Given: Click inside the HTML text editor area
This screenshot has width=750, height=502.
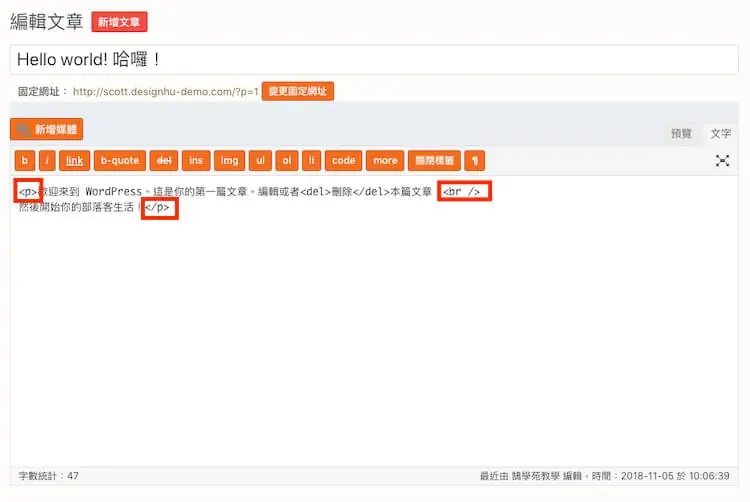Looking at the screenshot, I should pos(374,320).
